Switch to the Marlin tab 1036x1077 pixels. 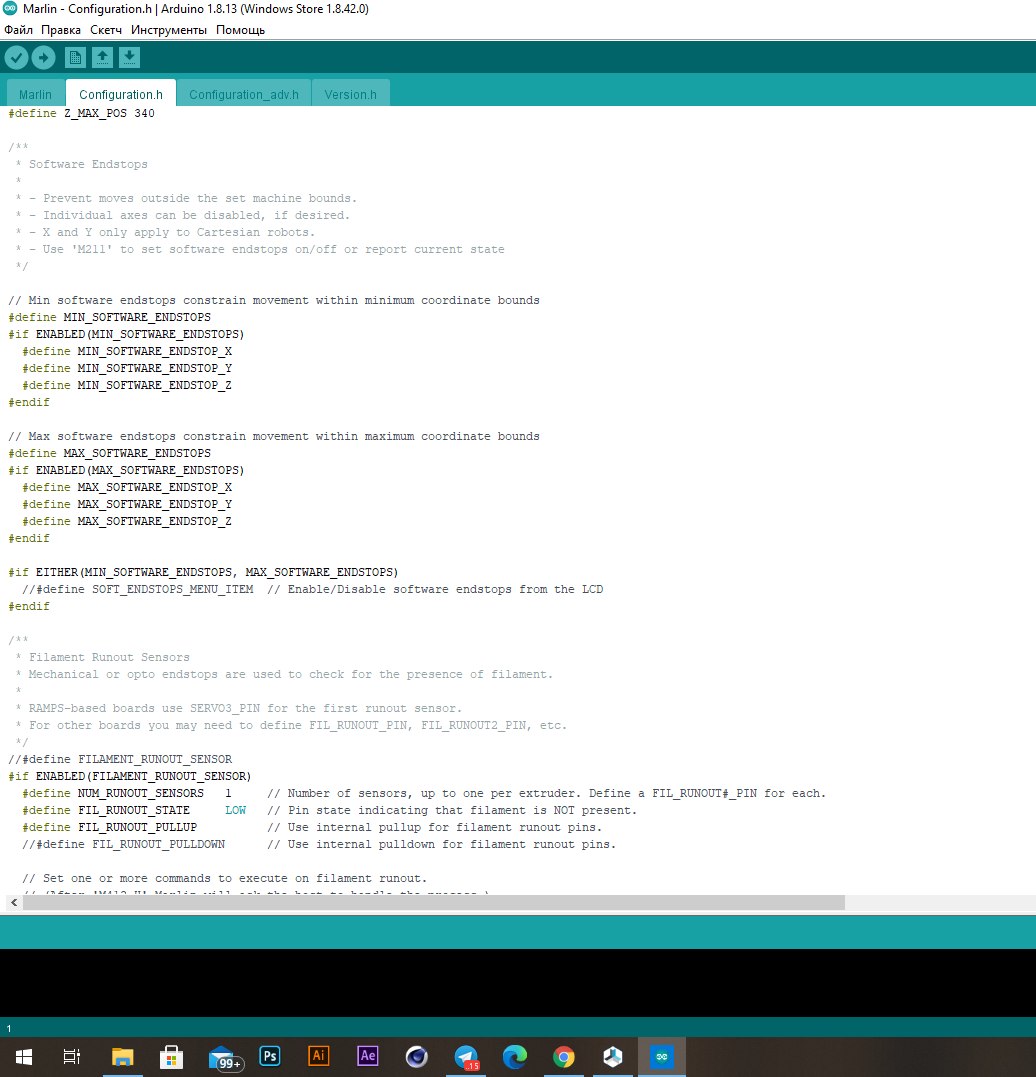click(36, 94)
